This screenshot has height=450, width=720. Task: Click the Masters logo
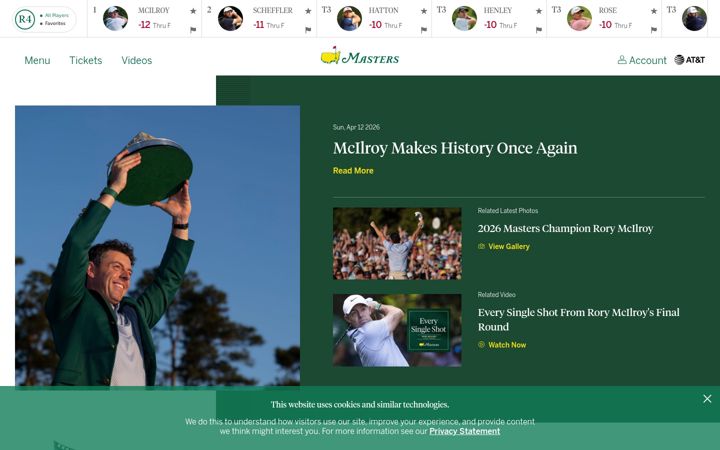tap(360, 56)
